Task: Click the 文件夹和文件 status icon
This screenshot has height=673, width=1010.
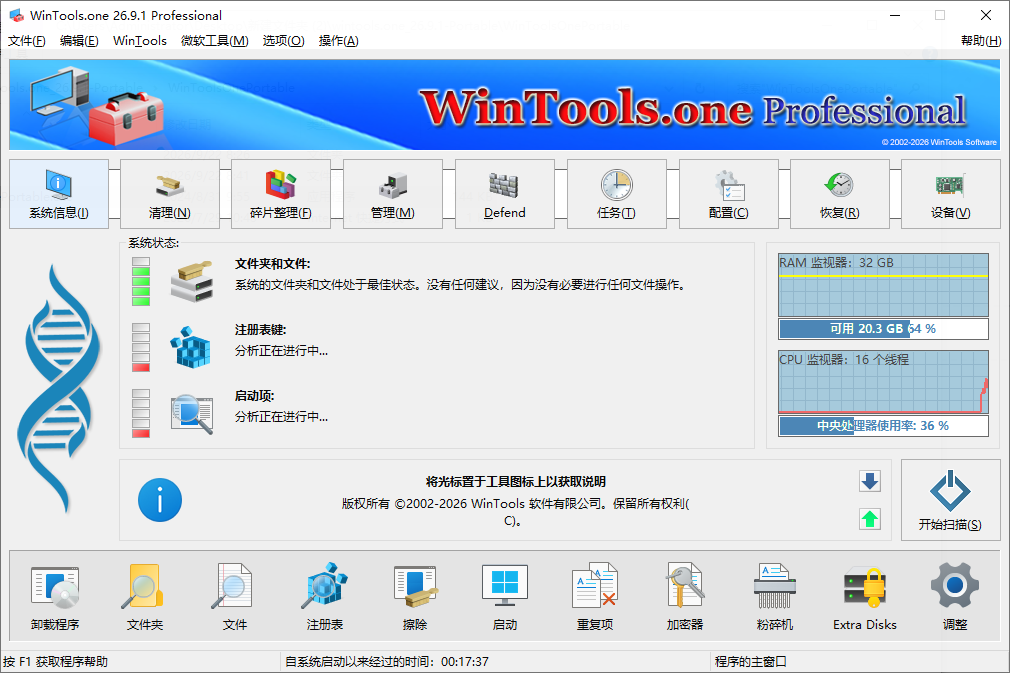Action: pyautogui.click(x=192, y=281)
